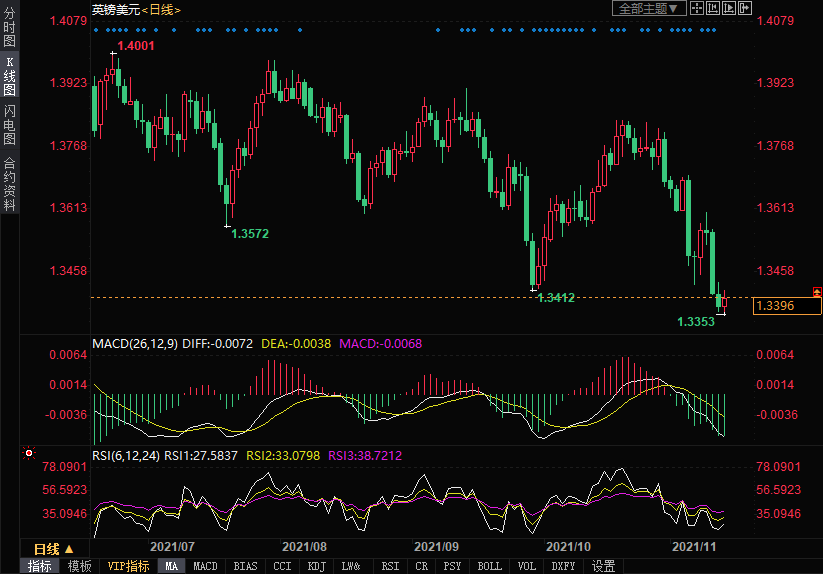
Task: Open the 全部主题 theme dropdown
Action: [648, 8]
